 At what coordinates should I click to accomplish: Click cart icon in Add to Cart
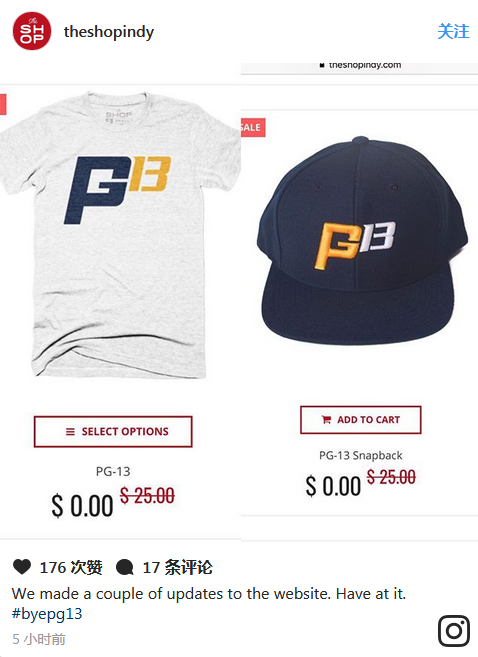tap(326, 419)
